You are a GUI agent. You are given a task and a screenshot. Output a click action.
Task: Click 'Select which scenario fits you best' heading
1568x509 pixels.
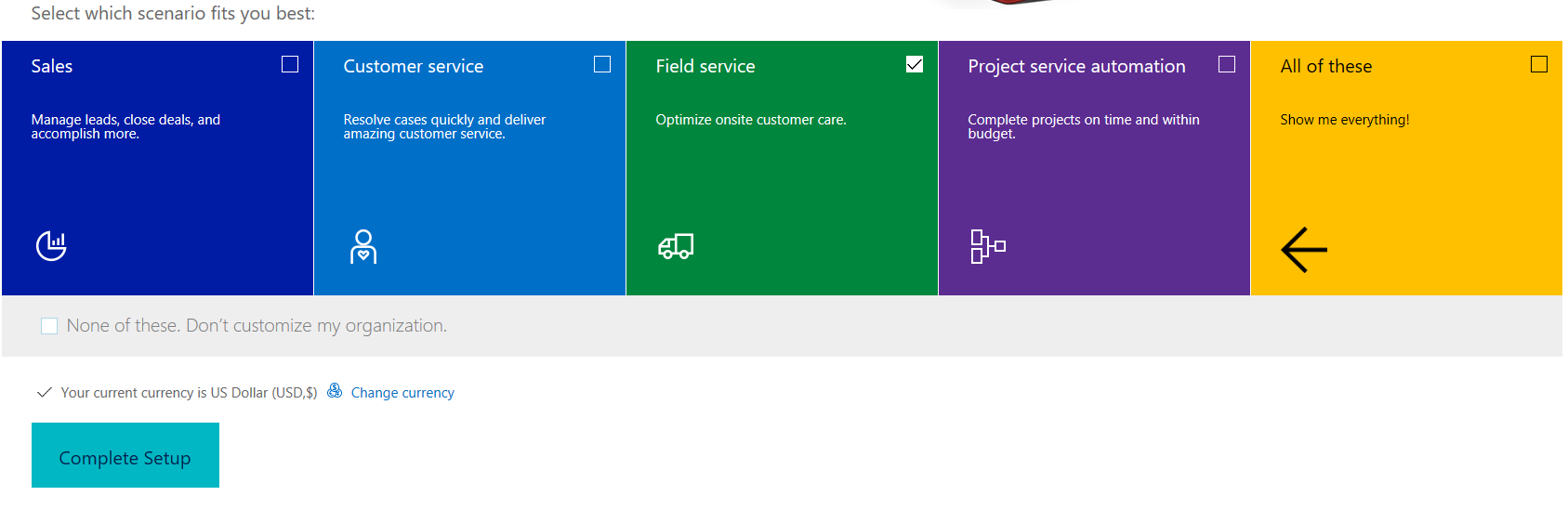click(x=173, y=14)
